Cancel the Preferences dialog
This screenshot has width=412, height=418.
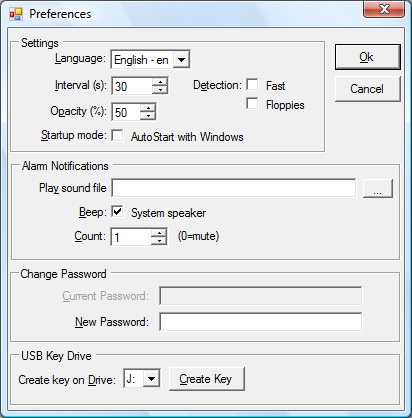click(x=367, y=89)
